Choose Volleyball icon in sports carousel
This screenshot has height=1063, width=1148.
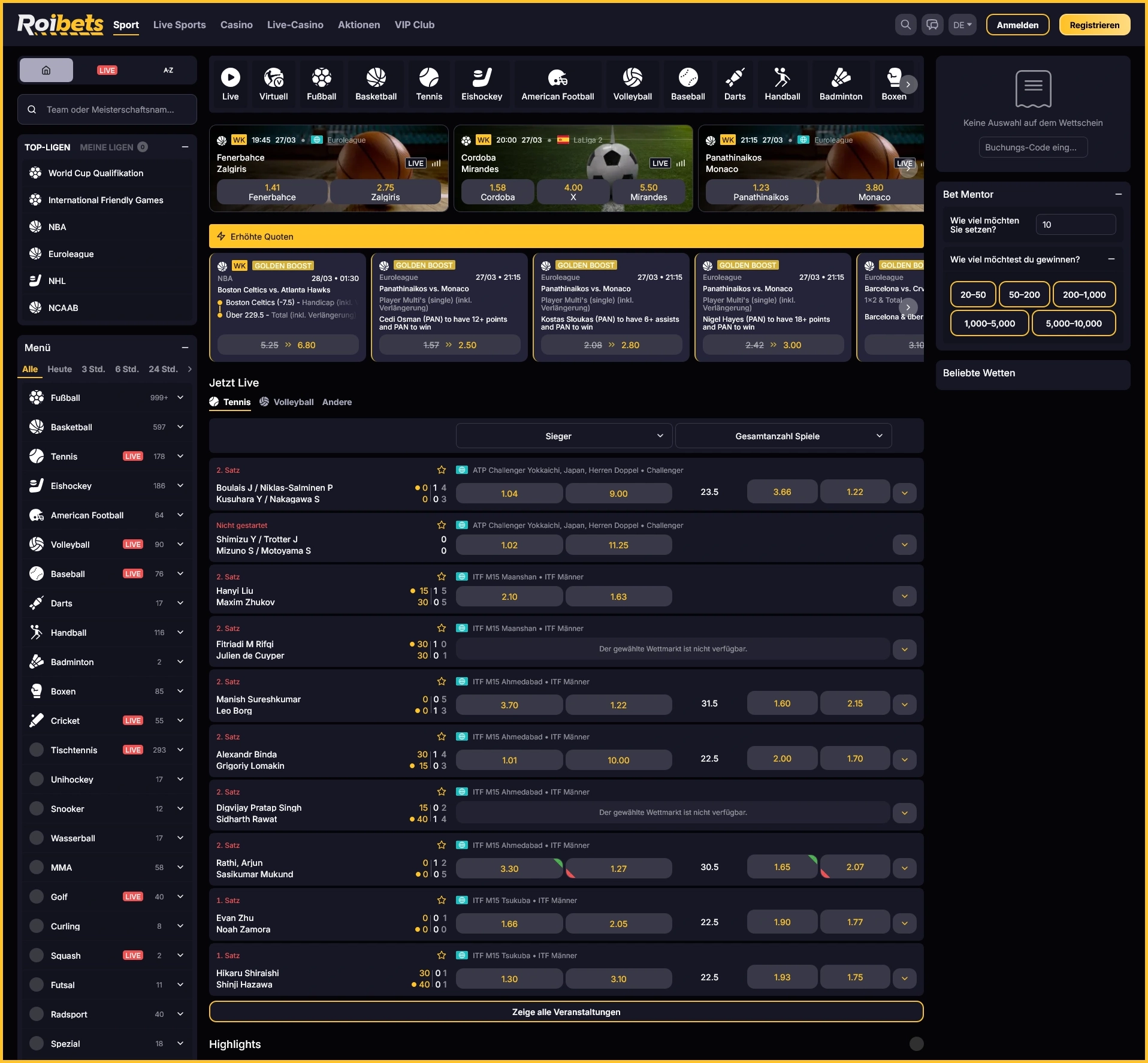[x=632, y=84]
